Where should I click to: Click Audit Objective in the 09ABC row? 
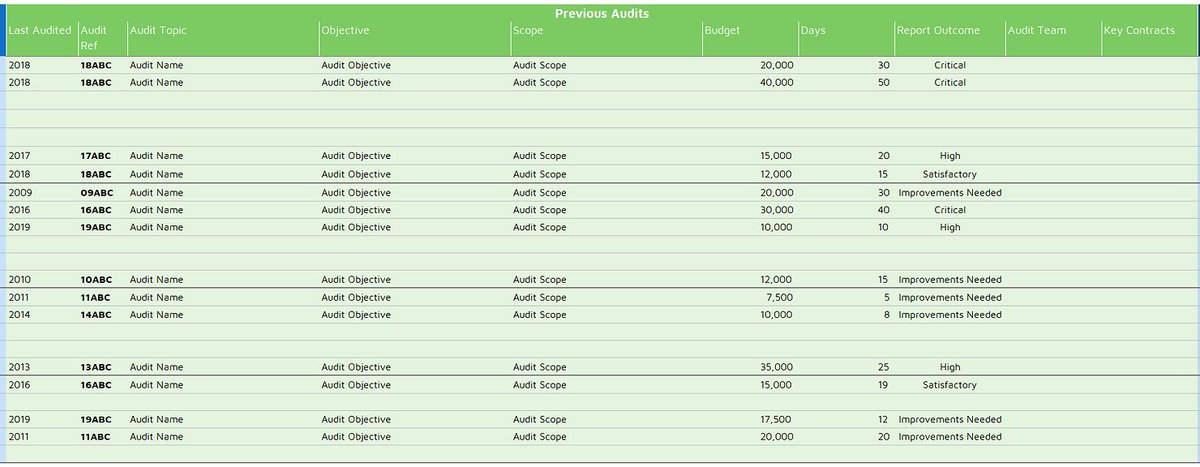(x=356, y=192)
